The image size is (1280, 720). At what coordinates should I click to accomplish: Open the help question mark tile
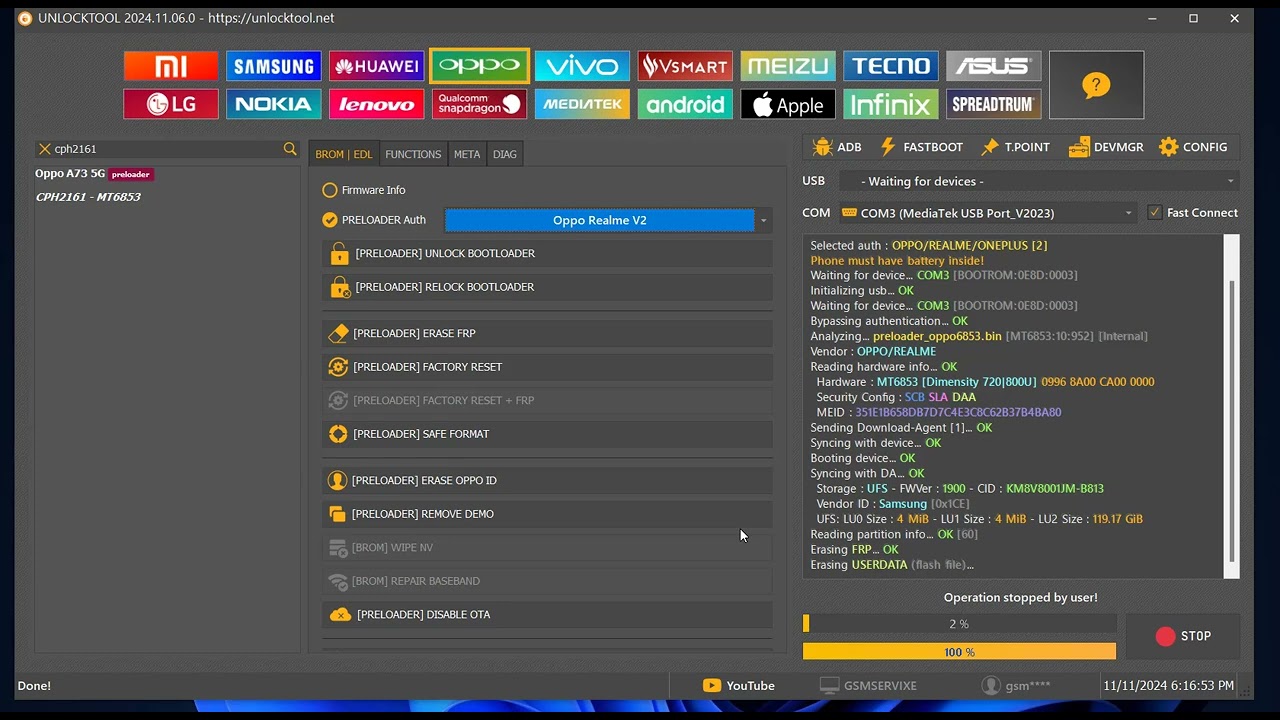1096,85
